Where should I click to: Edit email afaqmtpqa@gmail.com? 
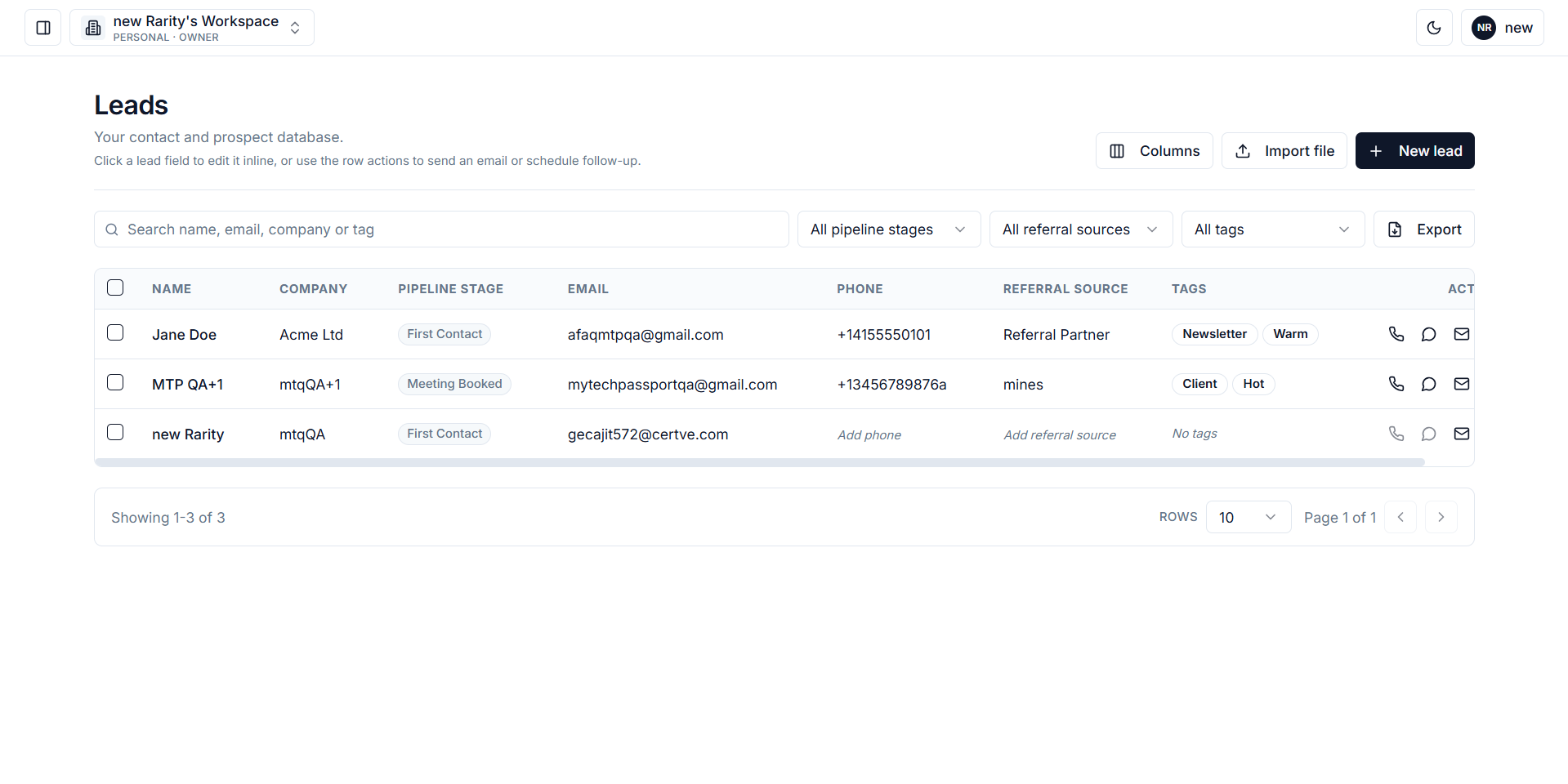(646, 335)
